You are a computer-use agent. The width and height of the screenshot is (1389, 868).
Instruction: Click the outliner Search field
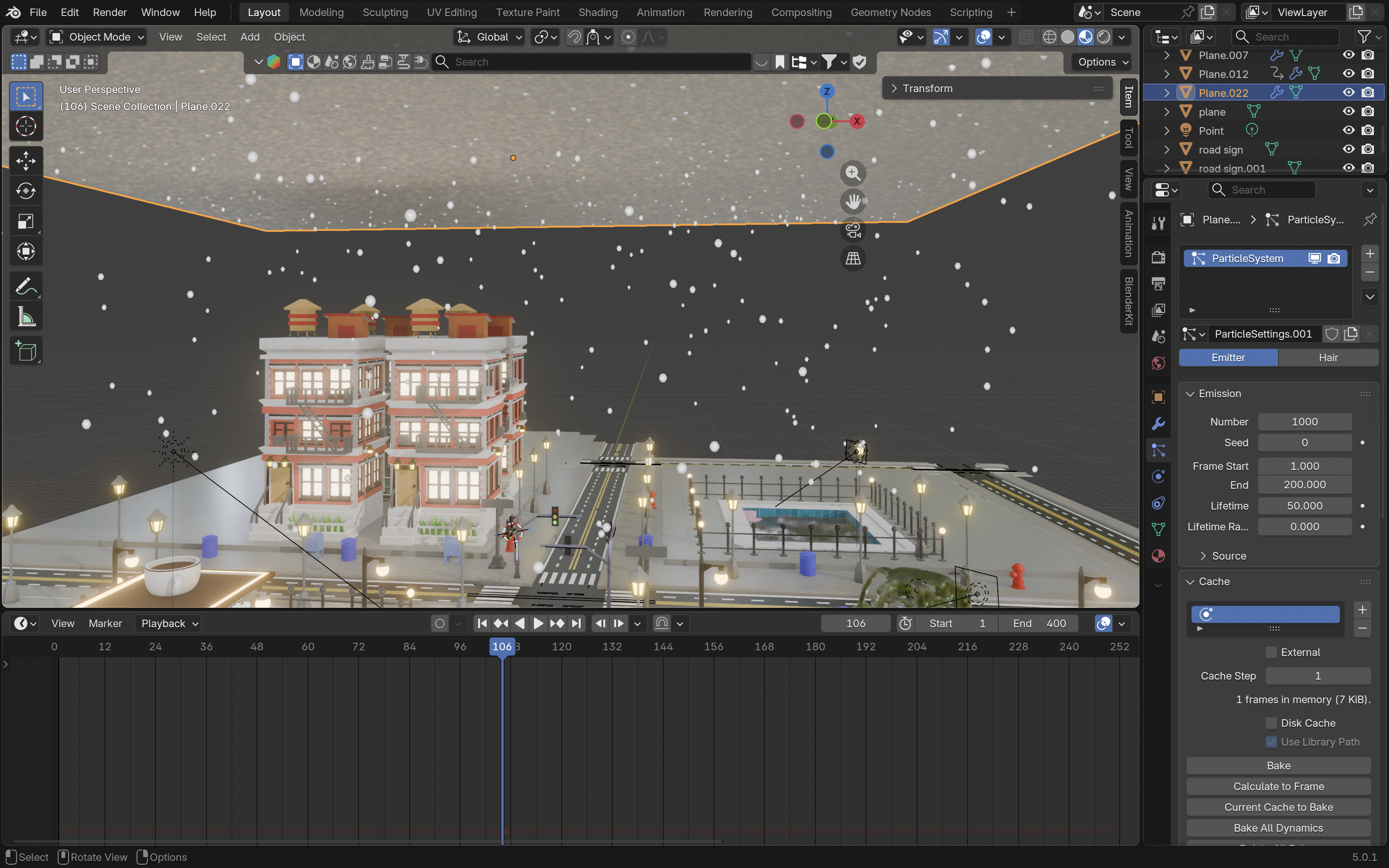pyautogui.click(x=1285, y=37)
